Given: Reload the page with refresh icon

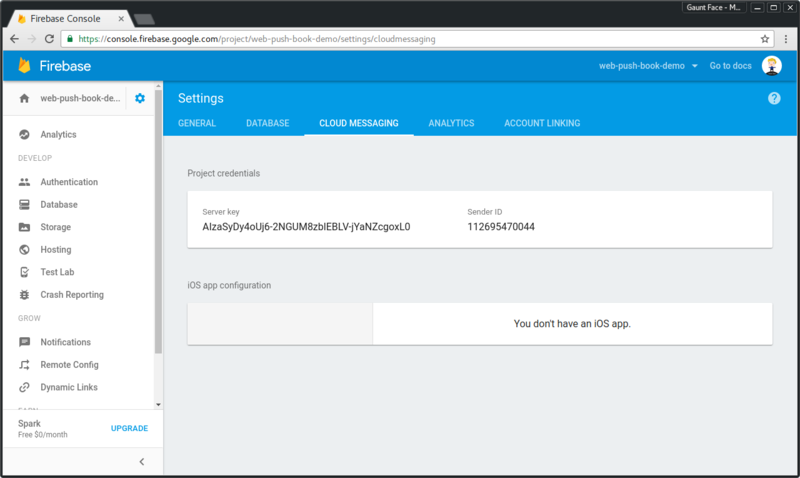Looking at the screenshot, I should click(49, 39).
